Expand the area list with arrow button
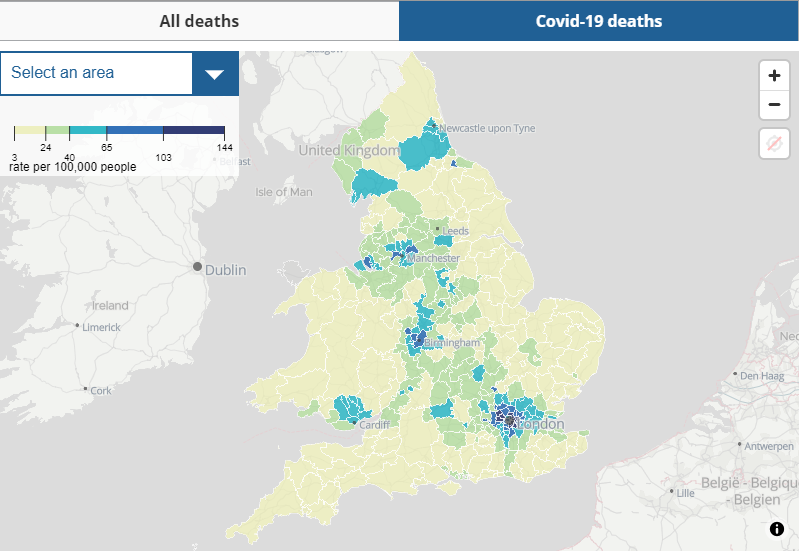 tap(214, 73)
